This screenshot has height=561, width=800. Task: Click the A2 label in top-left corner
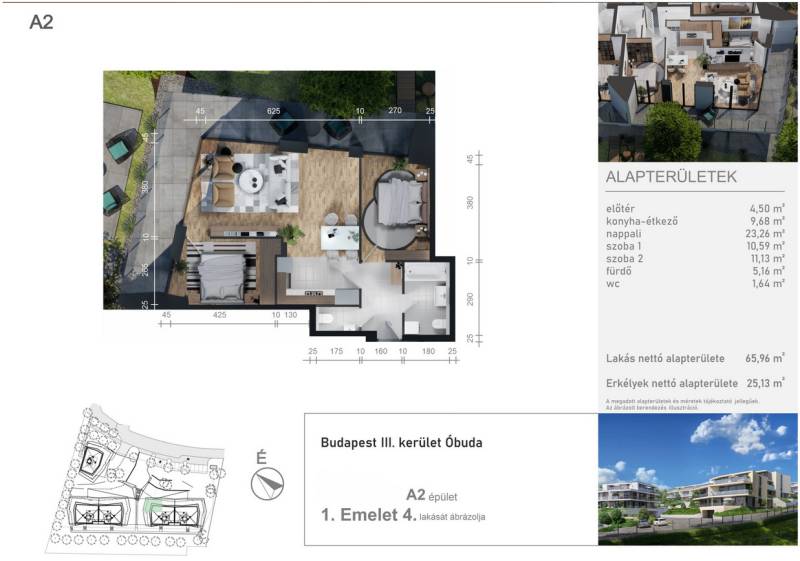(x=41, y=22)
